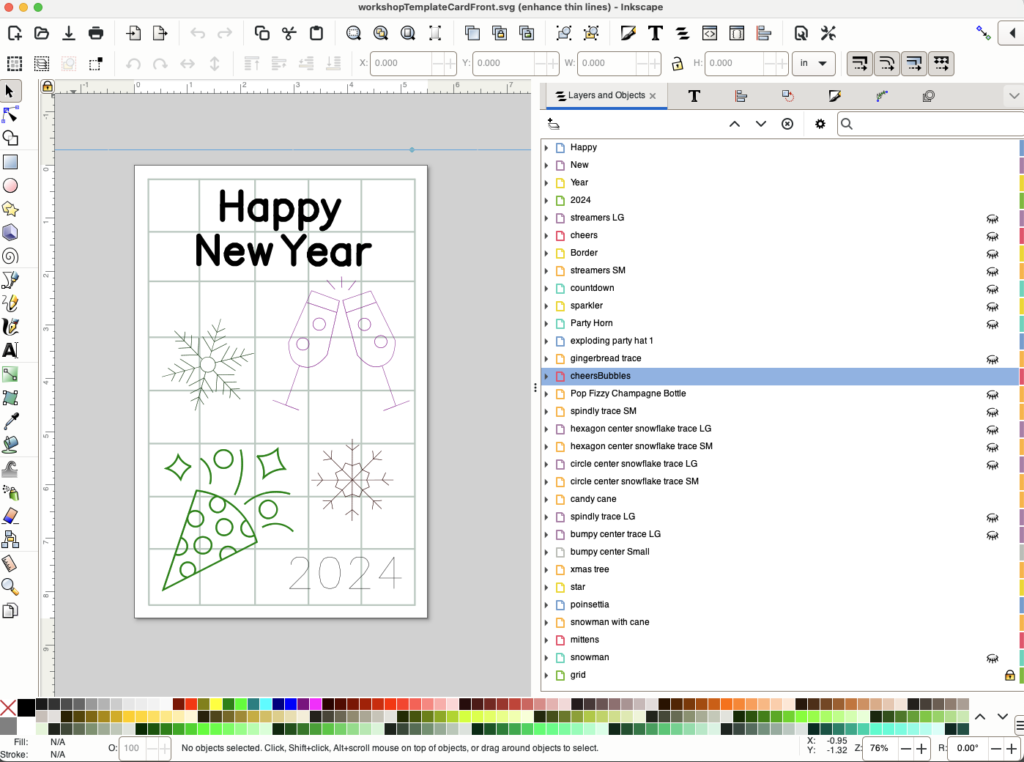Show the Party Horn layer
The image size is (1024, 762).
[992, 324]
